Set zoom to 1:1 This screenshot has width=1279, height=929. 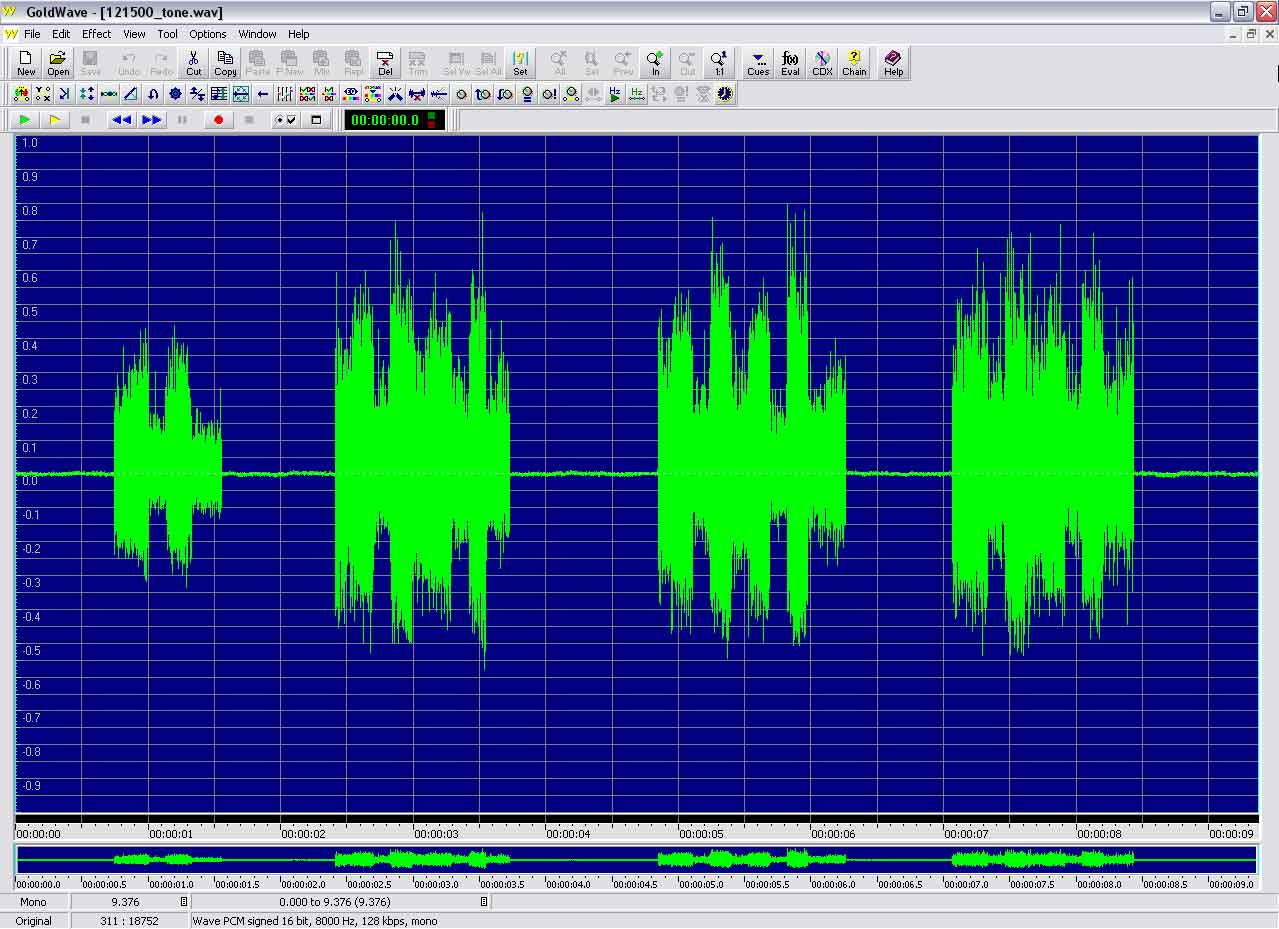point(719,63)
